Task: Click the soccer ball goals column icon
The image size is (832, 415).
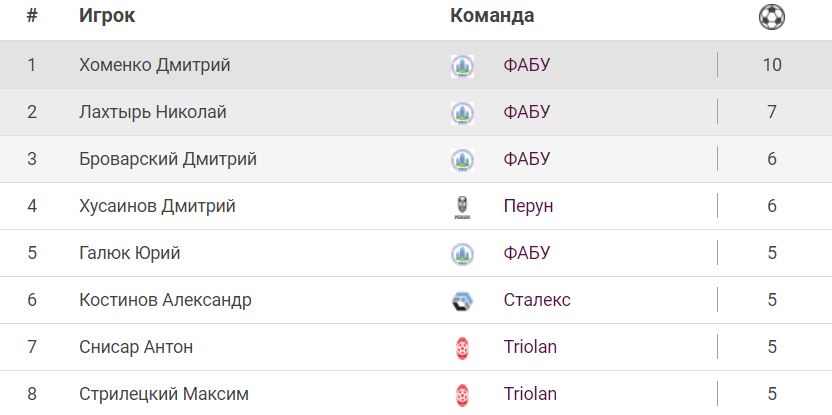Action: [x=772, y=17]
